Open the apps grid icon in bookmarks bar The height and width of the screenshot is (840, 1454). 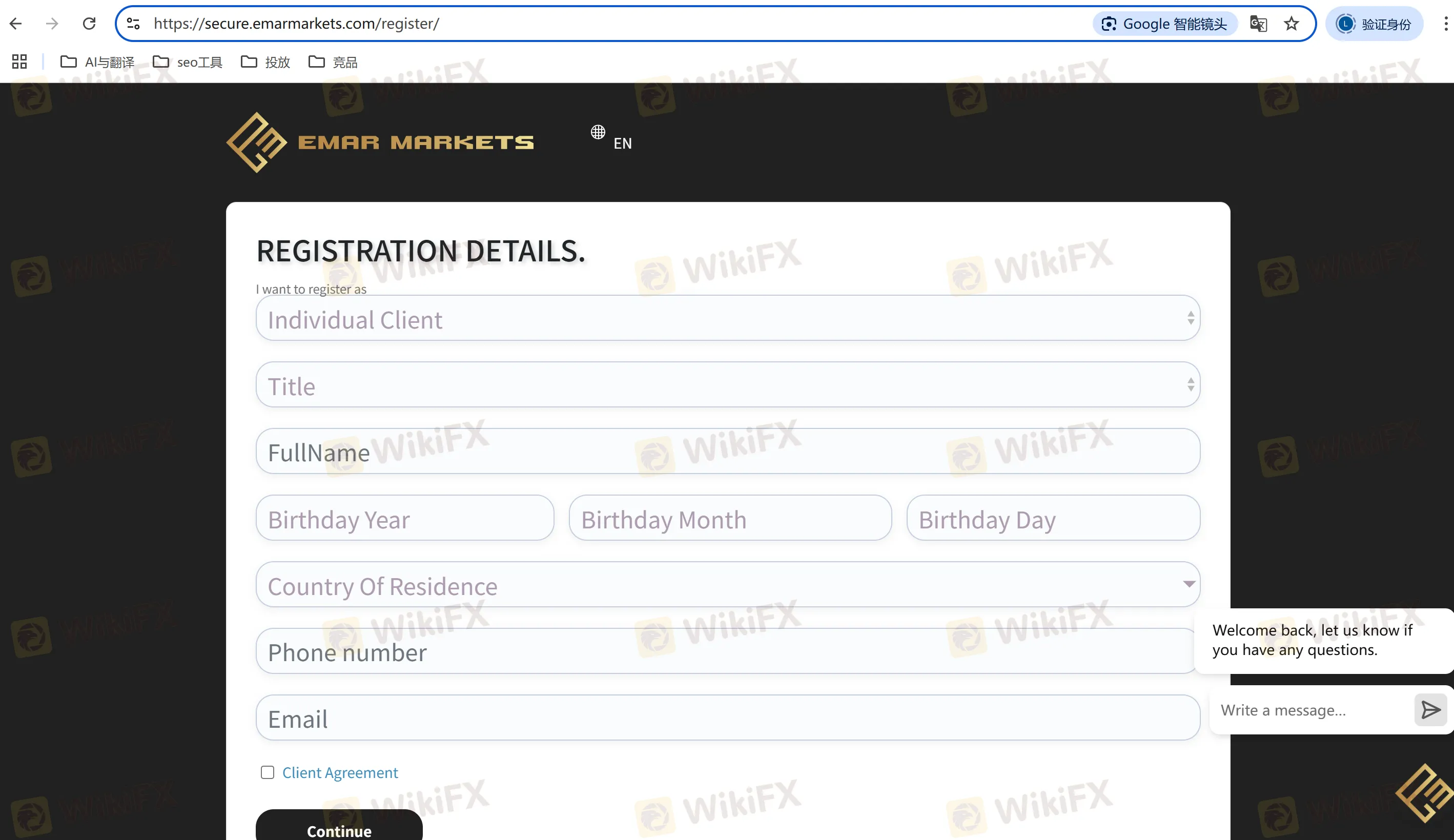click(19, 62)
